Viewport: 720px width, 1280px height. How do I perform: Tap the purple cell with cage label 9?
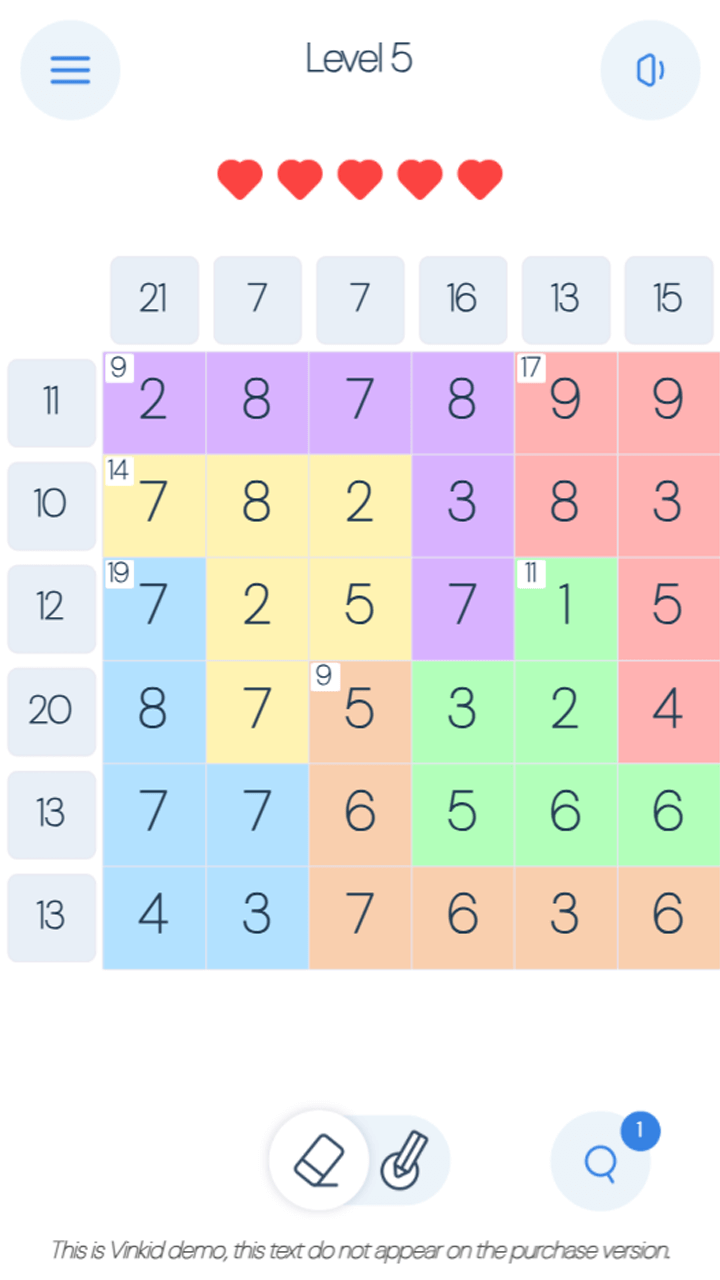154,402
